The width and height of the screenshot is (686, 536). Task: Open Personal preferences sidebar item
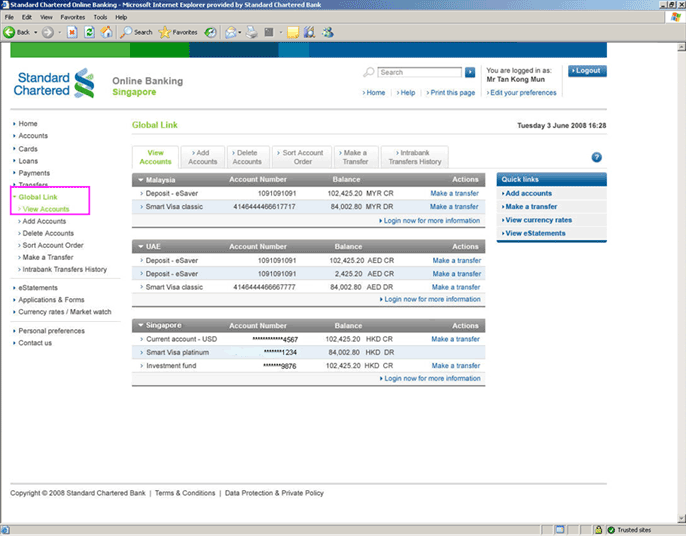click(51, 331)
